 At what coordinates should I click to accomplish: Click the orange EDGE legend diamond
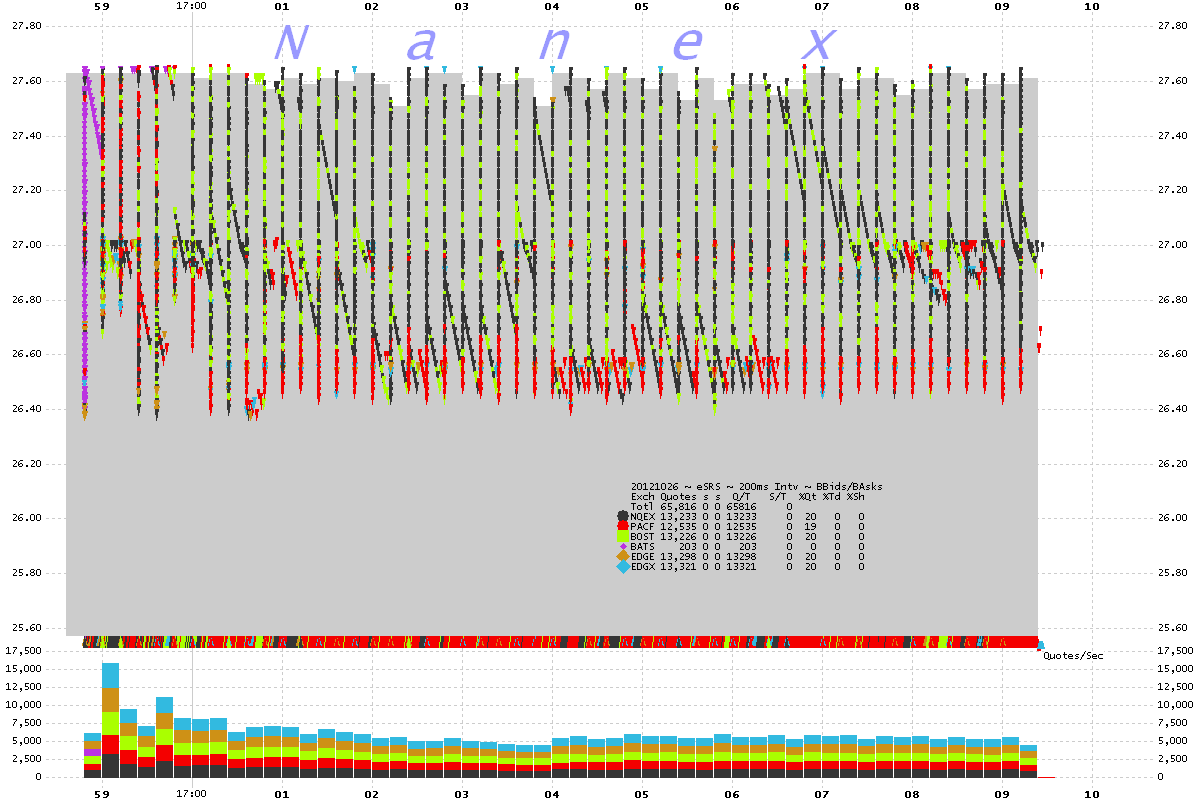point(623,556)
